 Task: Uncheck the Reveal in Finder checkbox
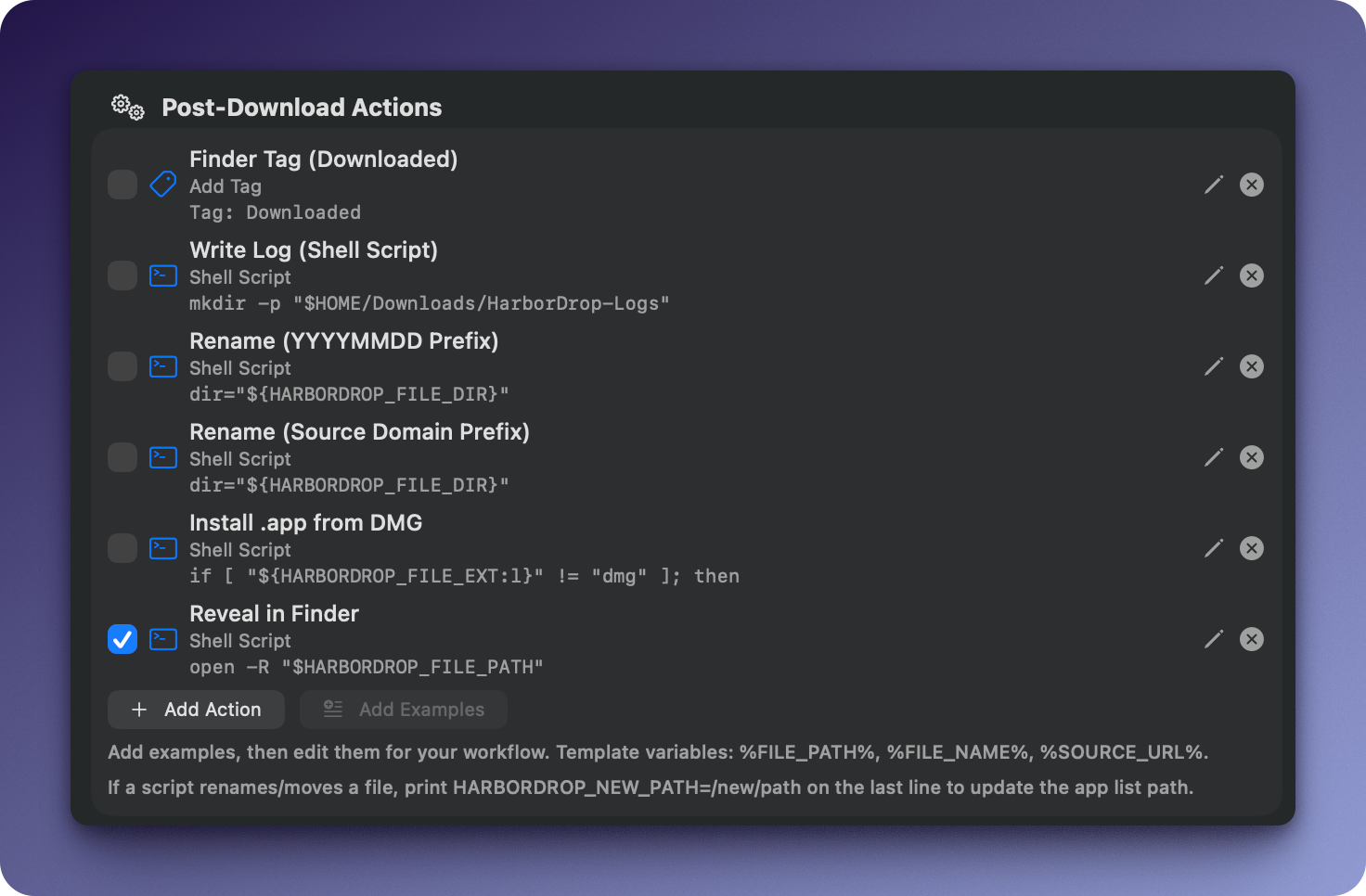pyautogui.click(x=122, y=639)
